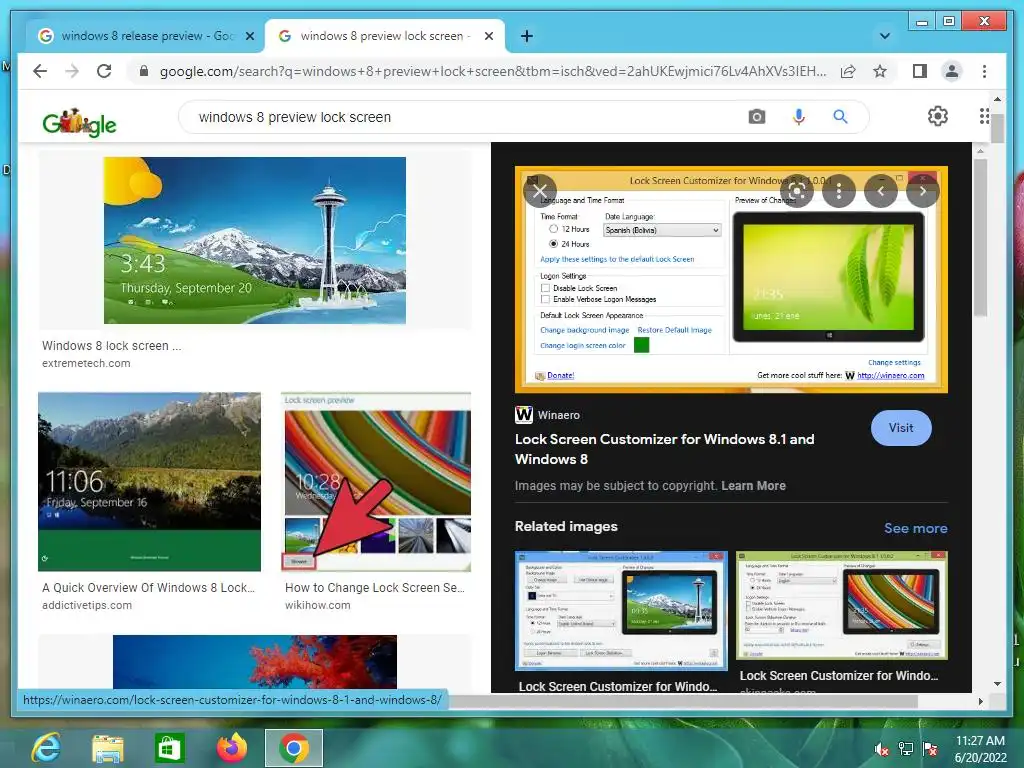Close the image preview panel
Screen dimensions: 1024x768
539,191
